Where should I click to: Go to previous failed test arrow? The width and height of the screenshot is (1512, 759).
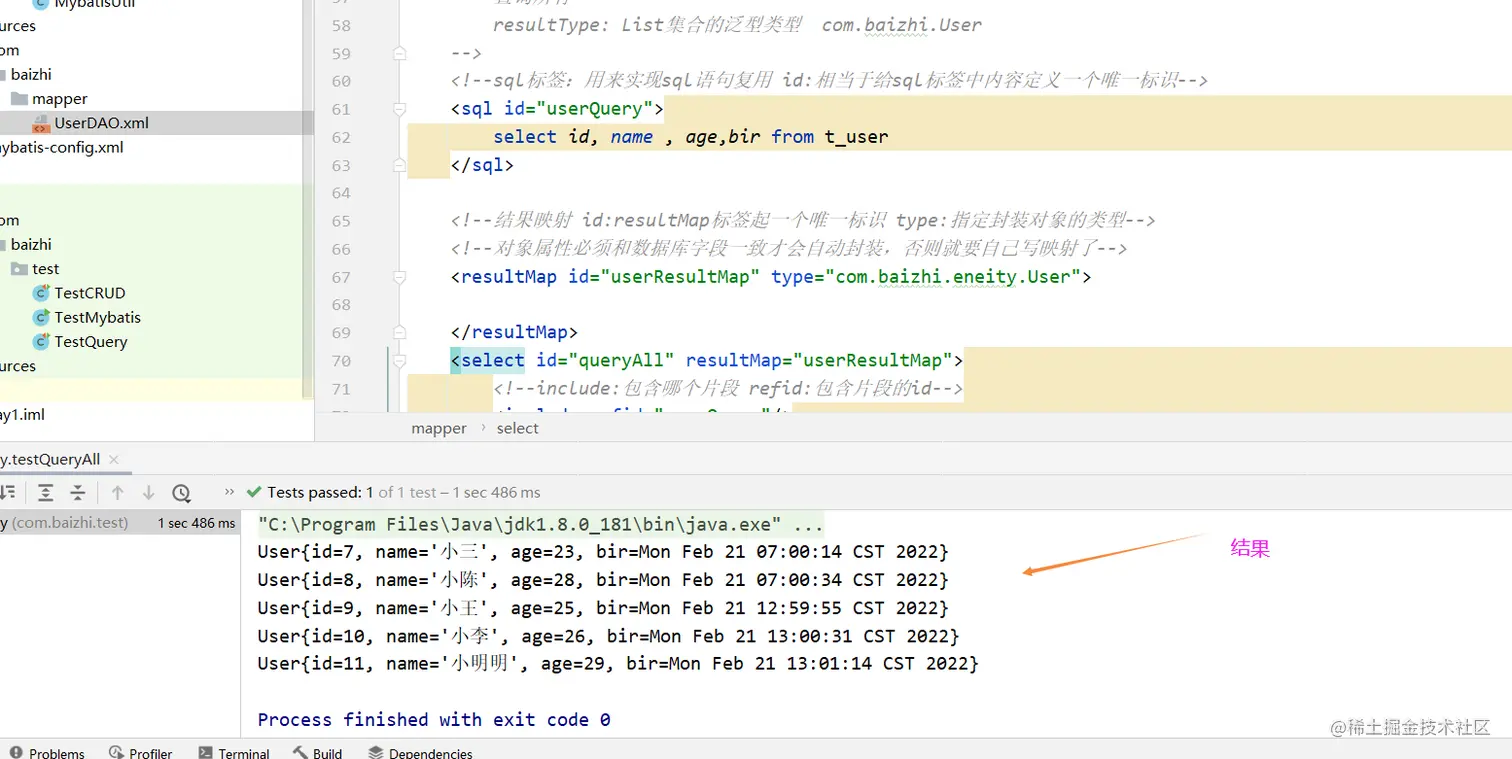(117, 492)
